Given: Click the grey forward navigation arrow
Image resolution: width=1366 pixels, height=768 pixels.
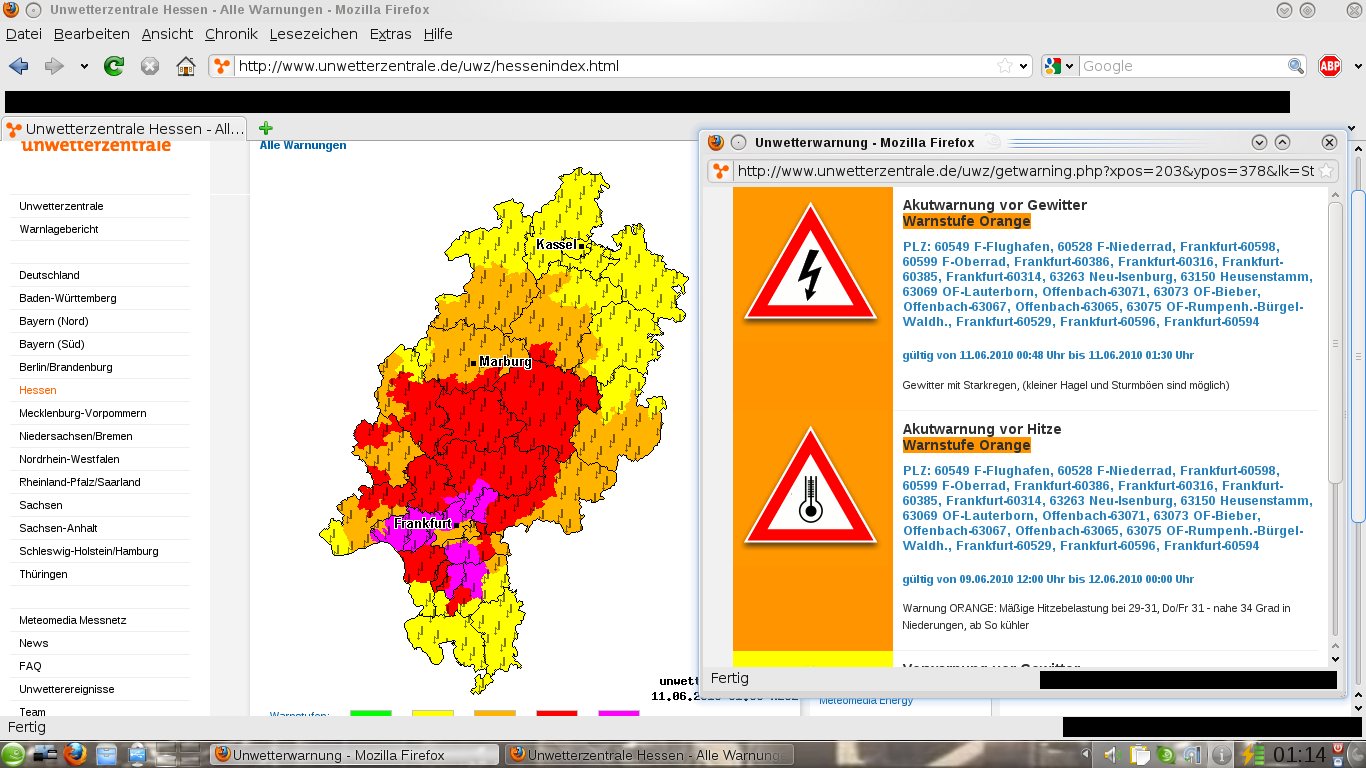Looking at the screenshot, I should (x=54, y=66).
